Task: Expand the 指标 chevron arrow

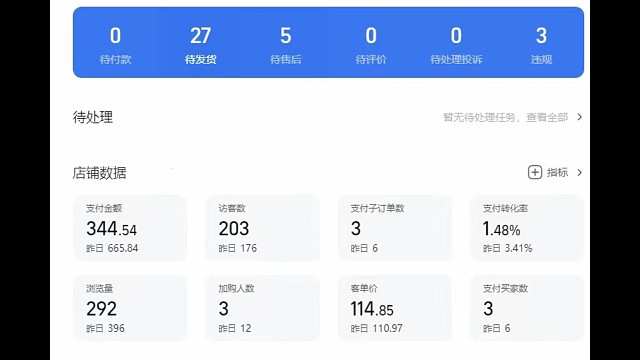Action: click(x=580, y=173)
